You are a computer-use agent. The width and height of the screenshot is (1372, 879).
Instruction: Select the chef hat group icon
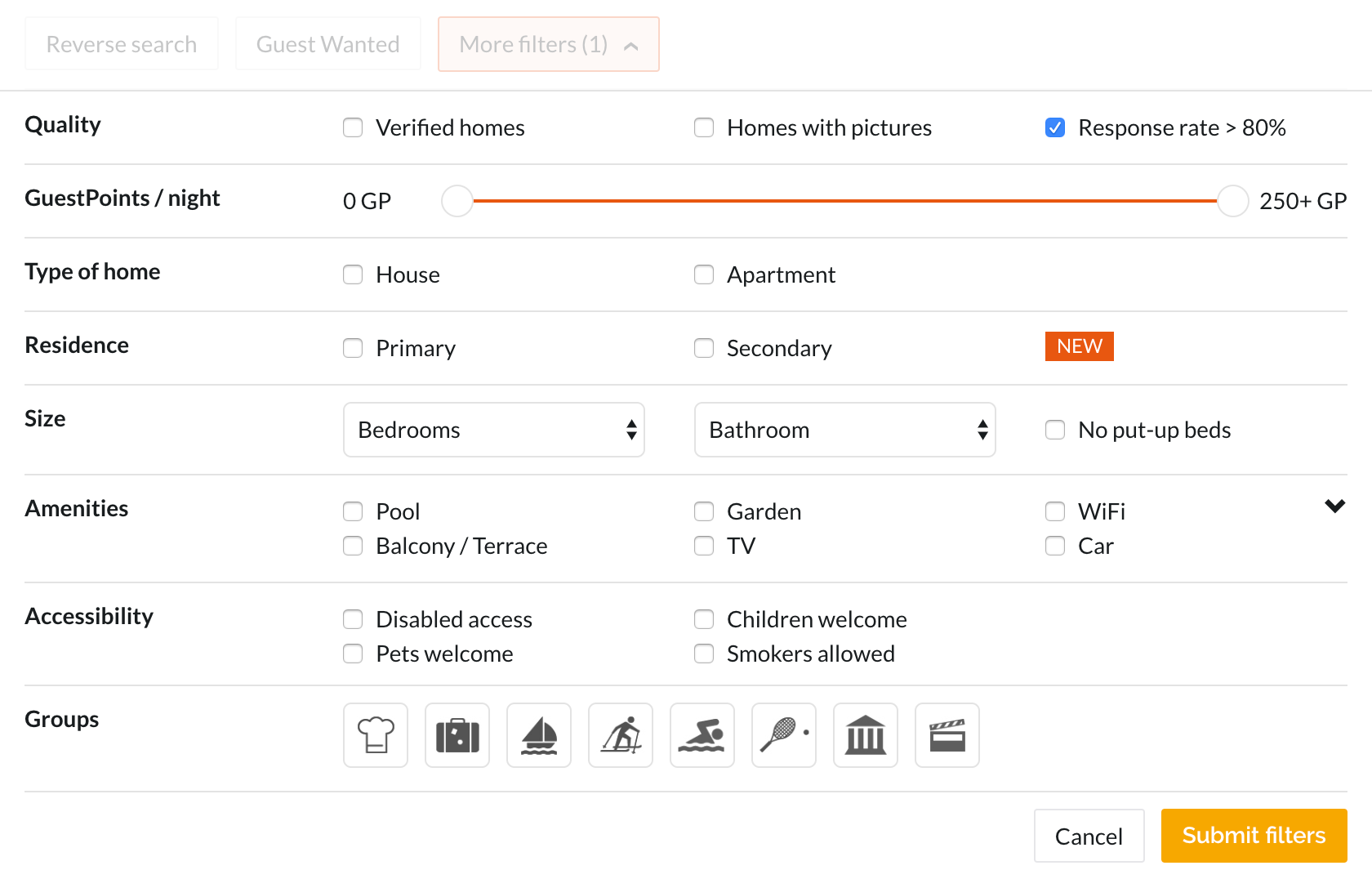coord(376,735)
